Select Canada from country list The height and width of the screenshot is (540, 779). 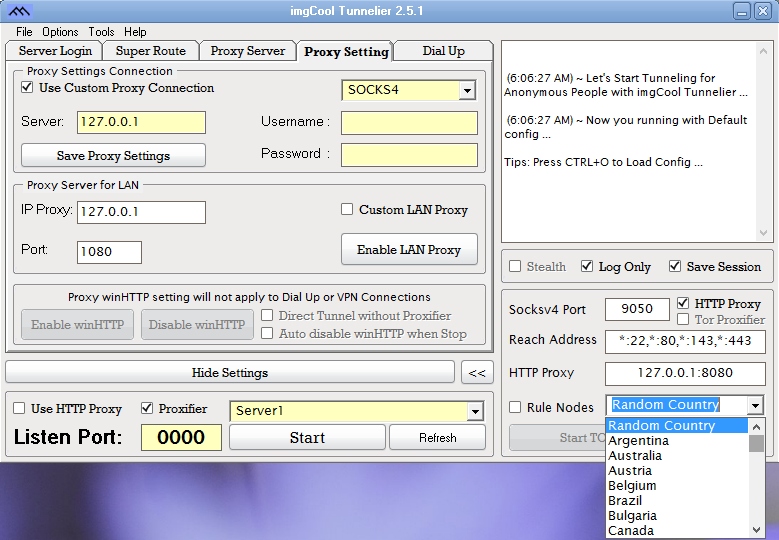tap(677, 531)
